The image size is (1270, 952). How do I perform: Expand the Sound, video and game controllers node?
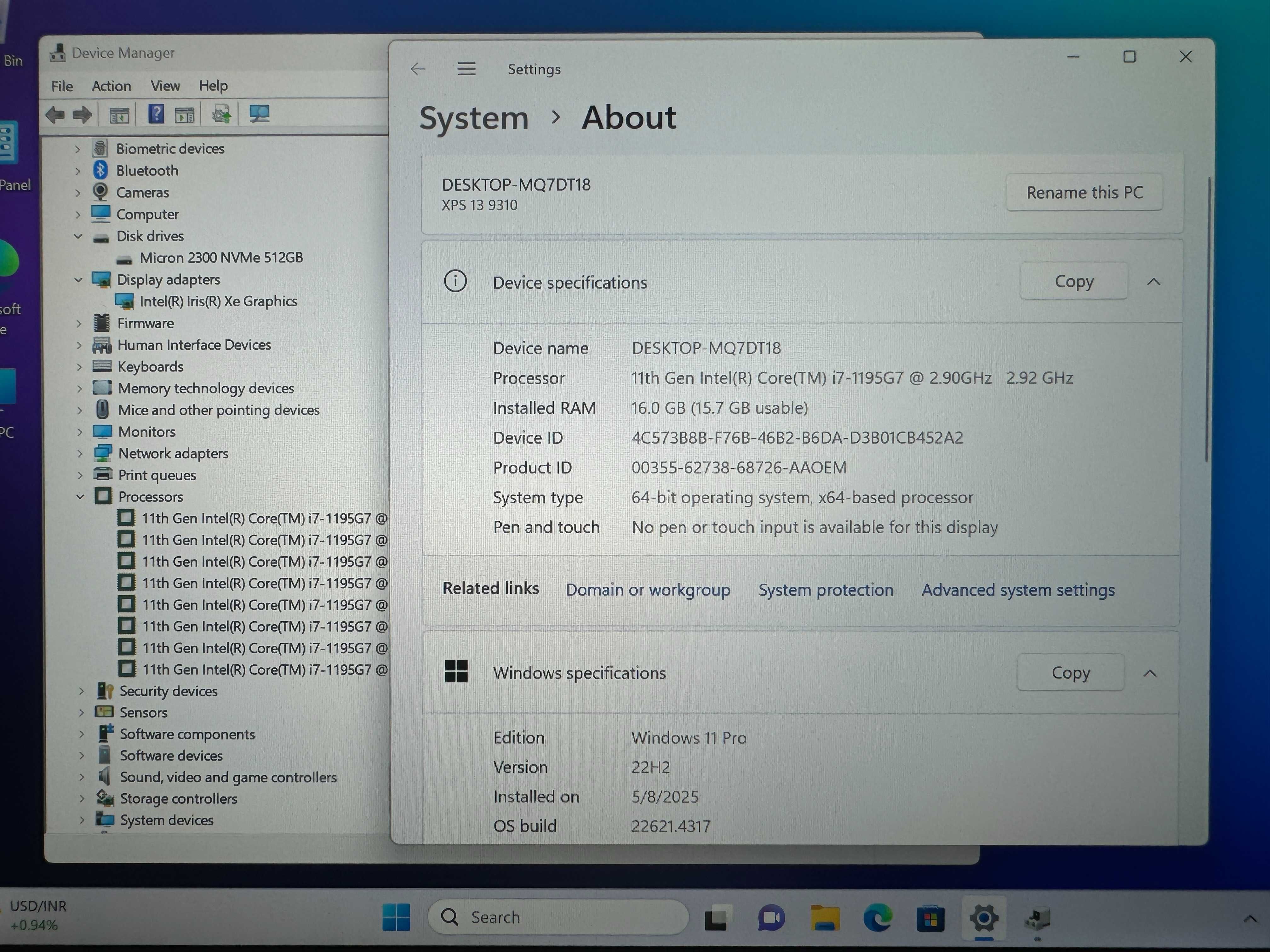pyautogui.click(x=82, y=777)
